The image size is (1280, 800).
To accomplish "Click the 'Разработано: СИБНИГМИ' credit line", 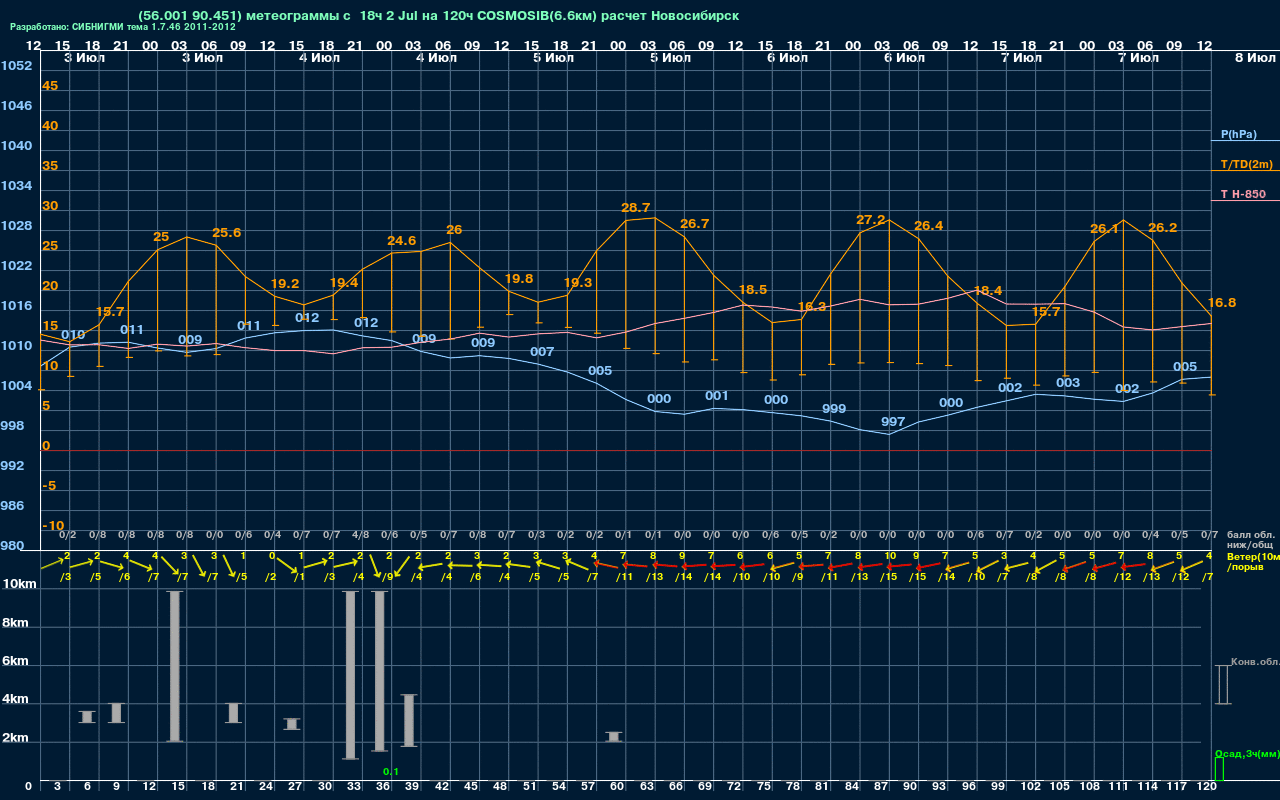I will pos(123,28).
